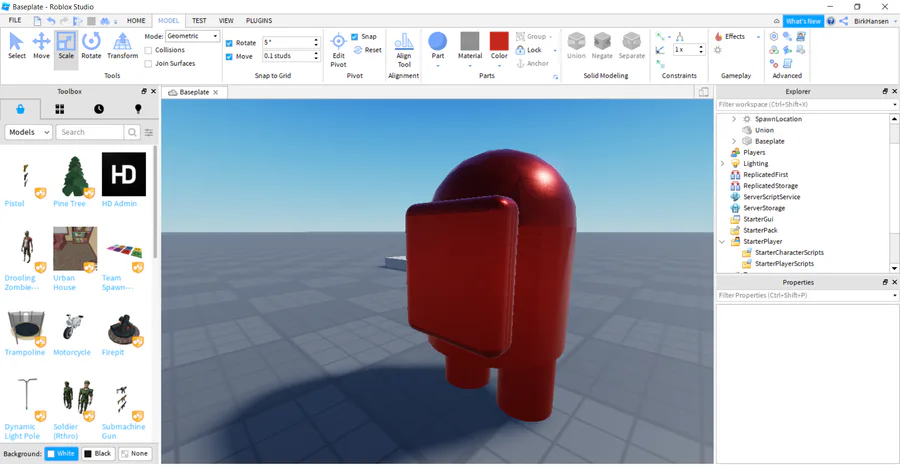
Task: Click the red Color swatch
Action: pyautogui.click(x=499, y=41)
